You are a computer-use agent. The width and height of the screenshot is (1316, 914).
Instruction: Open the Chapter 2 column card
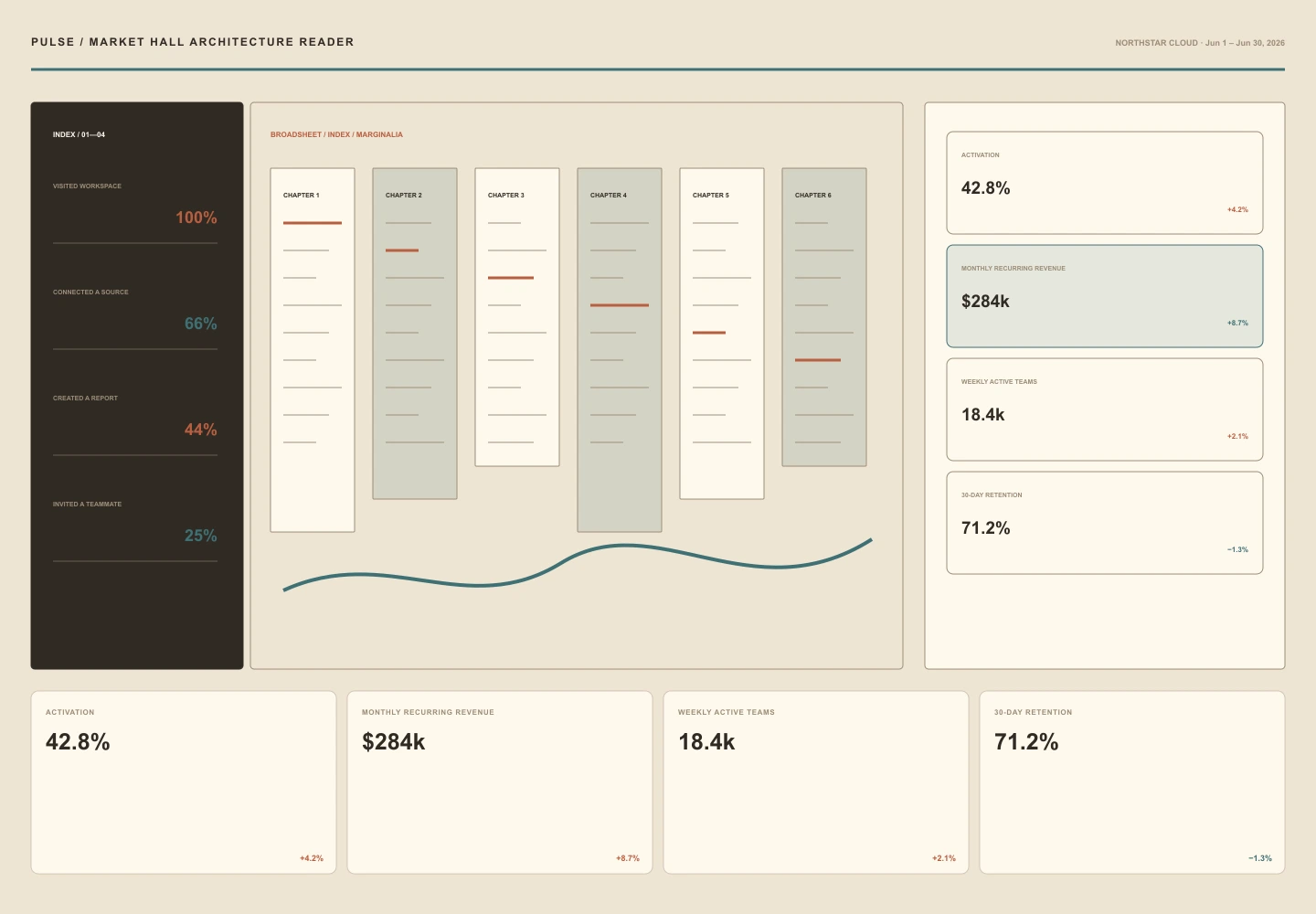pyautogui.click(x=415, y=334)
